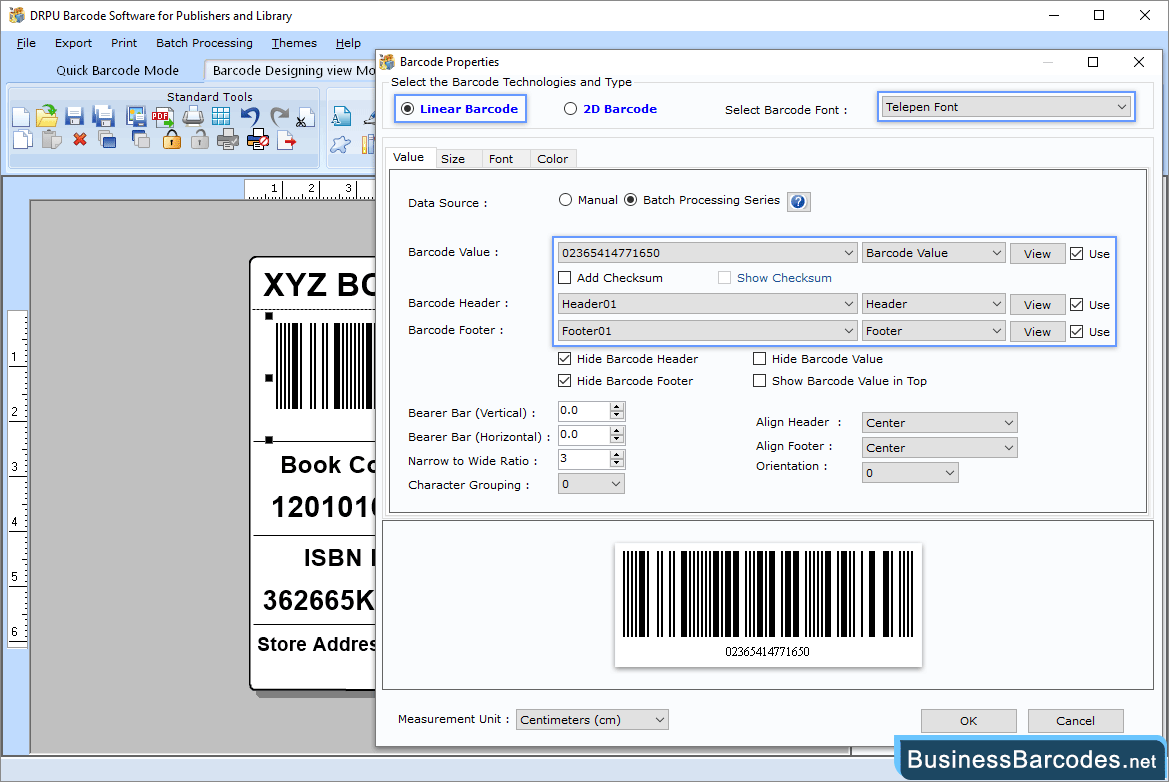
Task: Open the Export menu
Action: [73, 43]
